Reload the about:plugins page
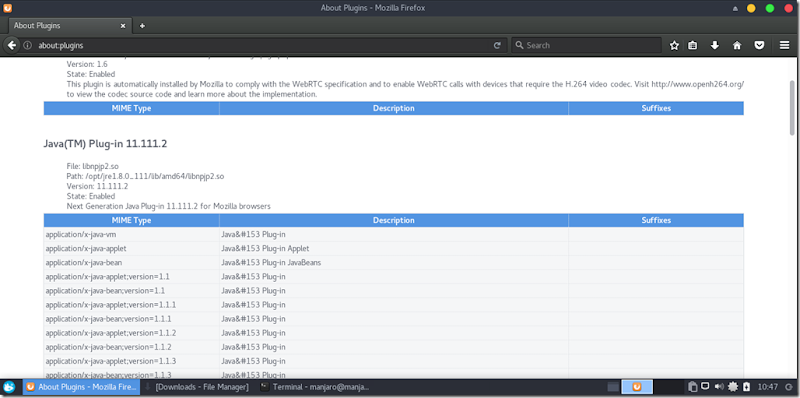 pyautogui.click(x=497, y=45)
